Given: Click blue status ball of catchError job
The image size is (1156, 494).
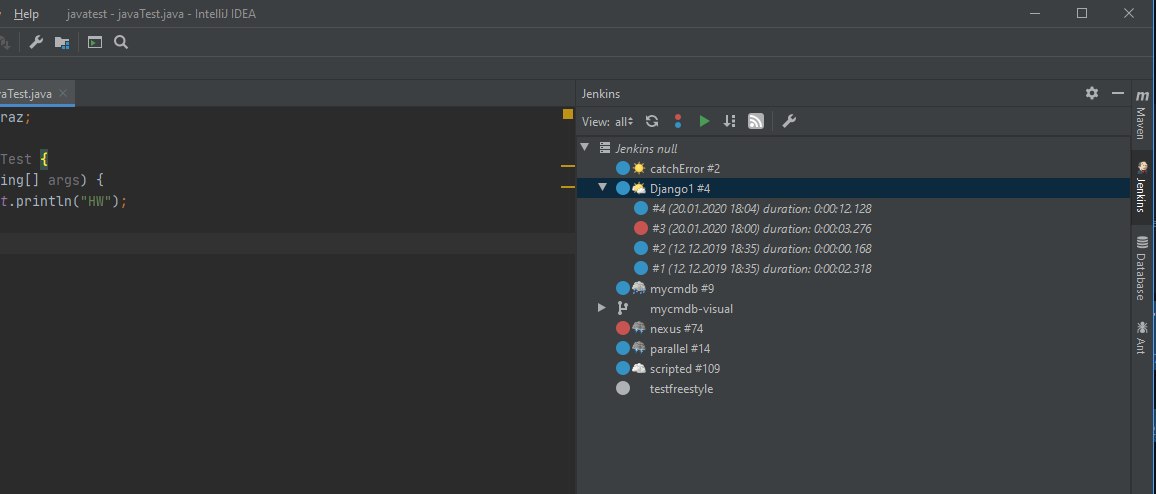Looking at the screenshot, I should pos(623,168).
